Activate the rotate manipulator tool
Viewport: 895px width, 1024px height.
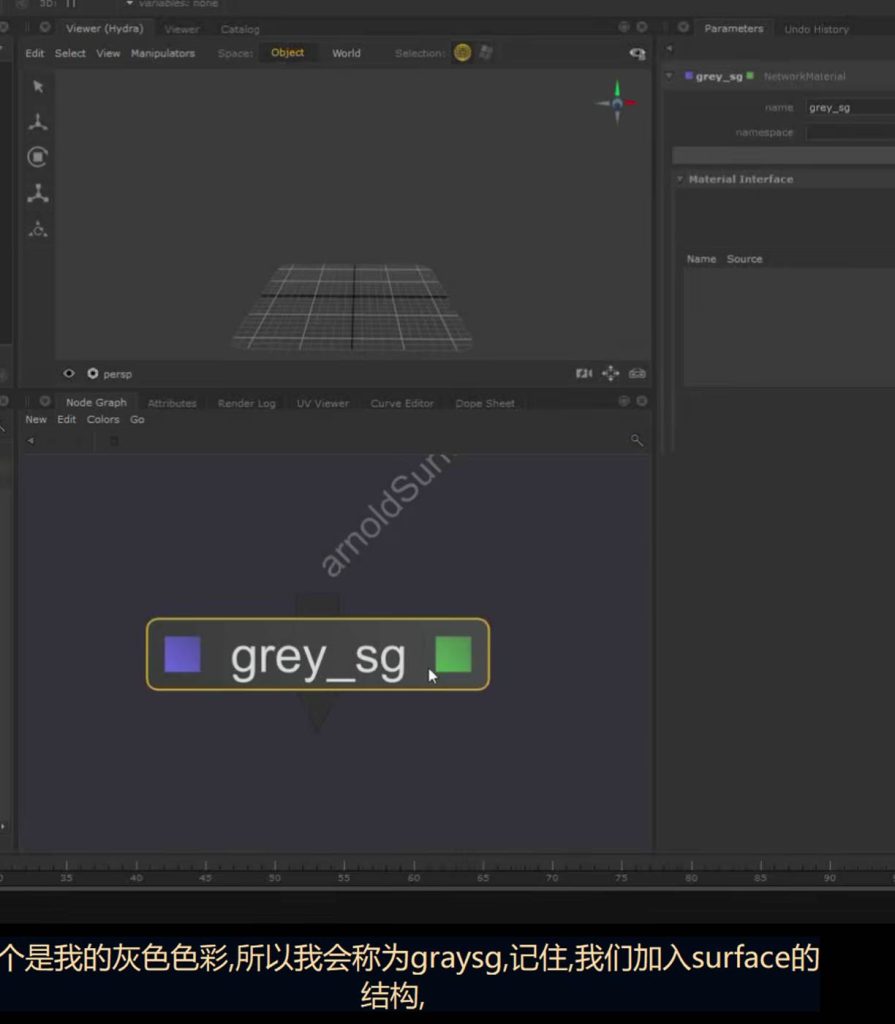click(x=38, y=157)
